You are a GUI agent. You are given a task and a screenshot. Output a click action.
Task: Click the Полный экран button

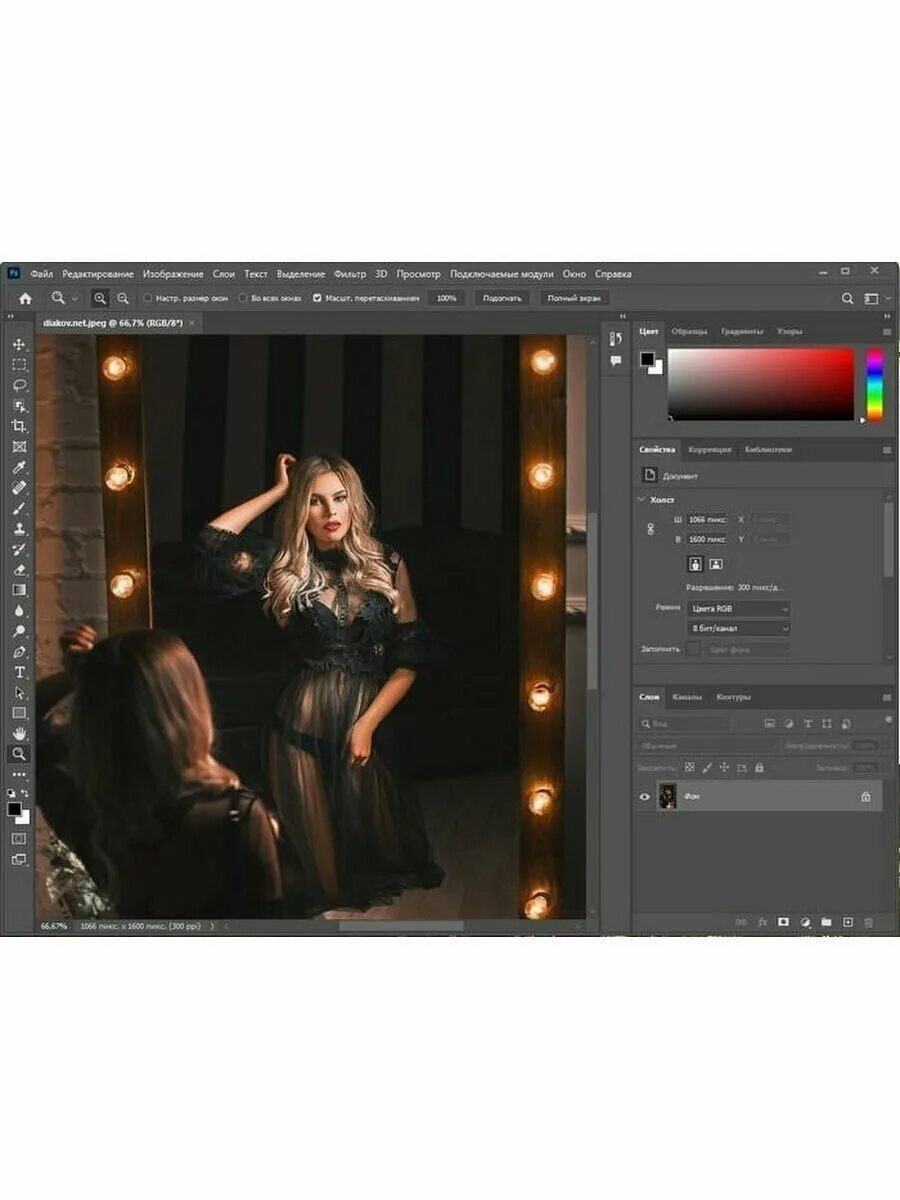(x=575, y=298)
